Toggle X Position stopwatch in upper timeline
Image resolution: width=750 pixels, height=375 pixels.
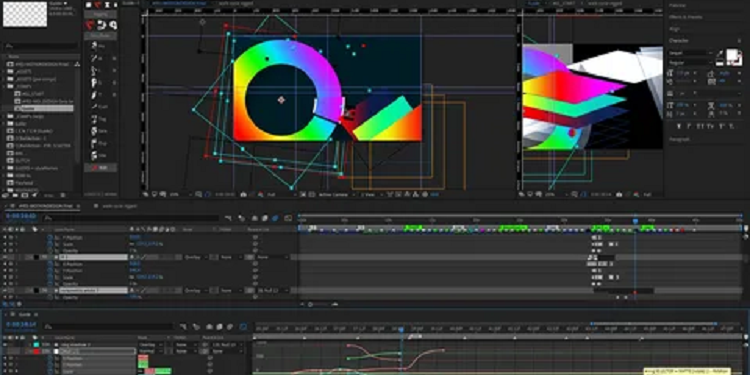coord(50,264)
